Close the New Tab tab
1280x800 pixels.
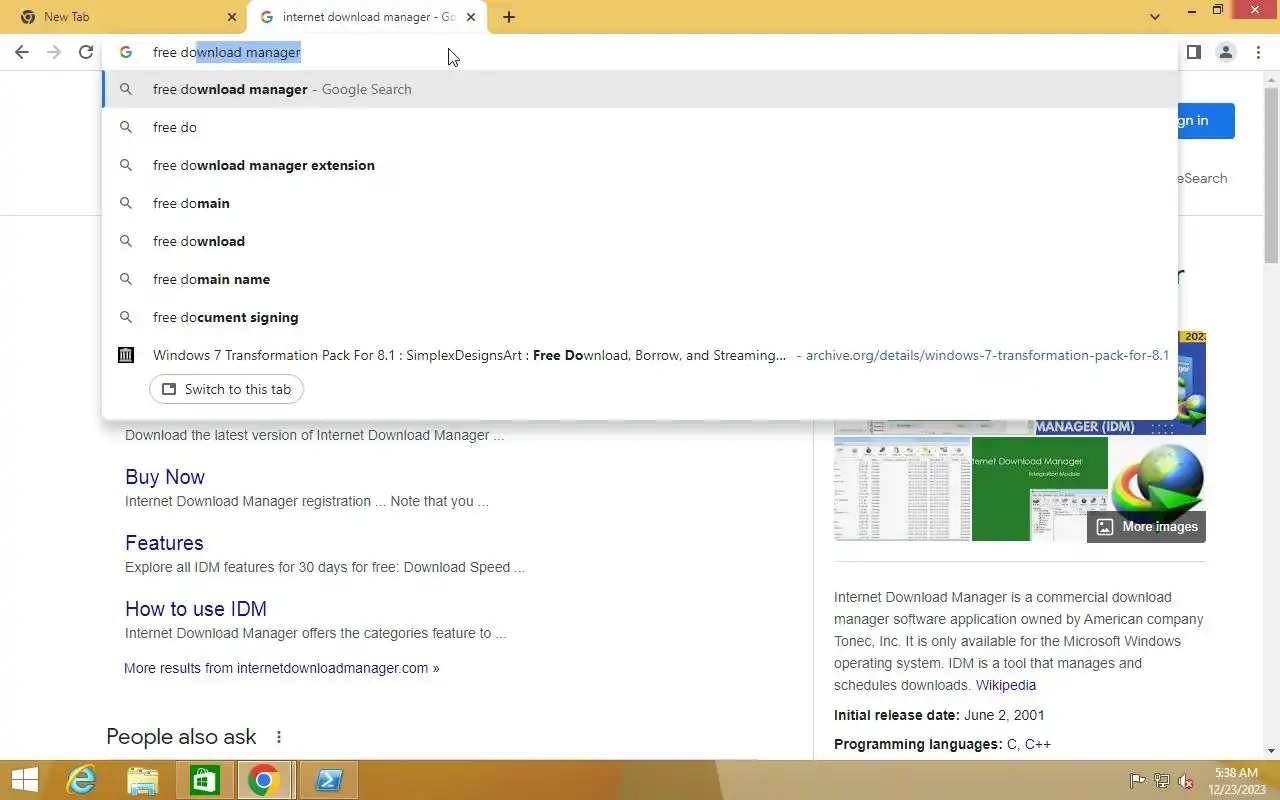pos(232,17)
